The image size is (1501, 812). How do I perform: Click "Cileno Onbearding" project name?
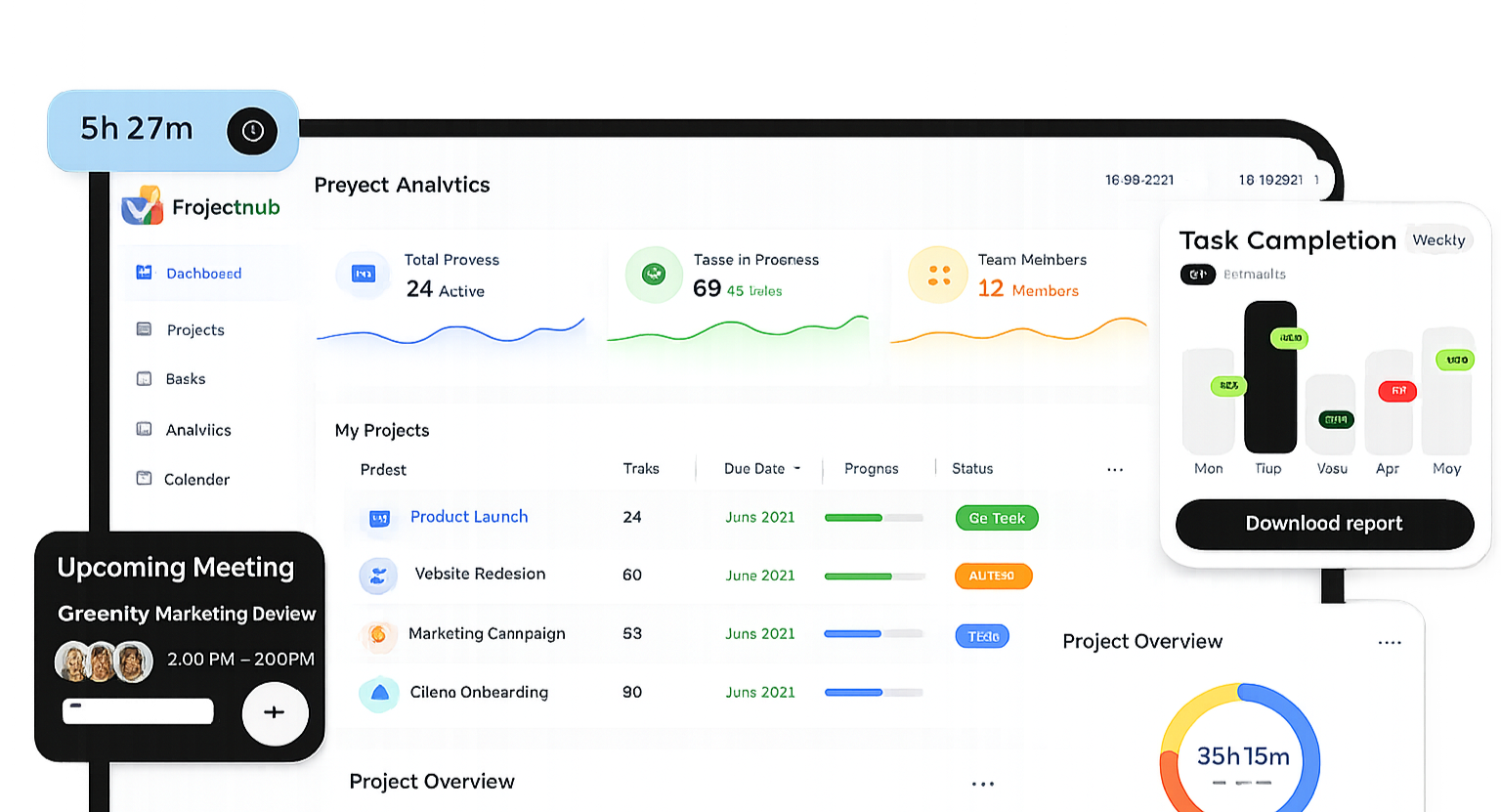pyautogui.click(x=479, y=692)
